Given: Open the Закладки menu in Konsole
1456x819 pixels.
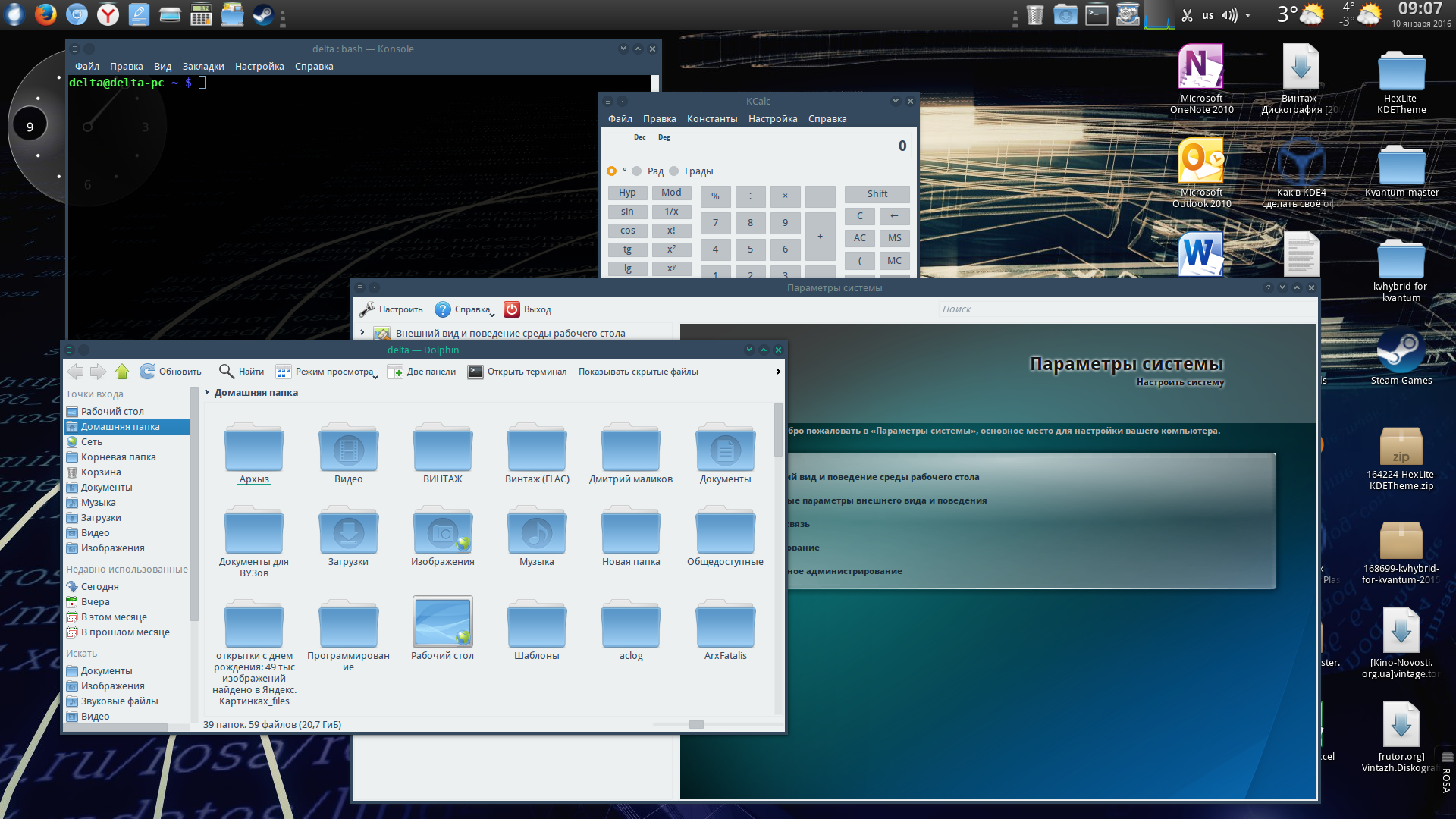Looking at the screenshot, I should [202, 67].
